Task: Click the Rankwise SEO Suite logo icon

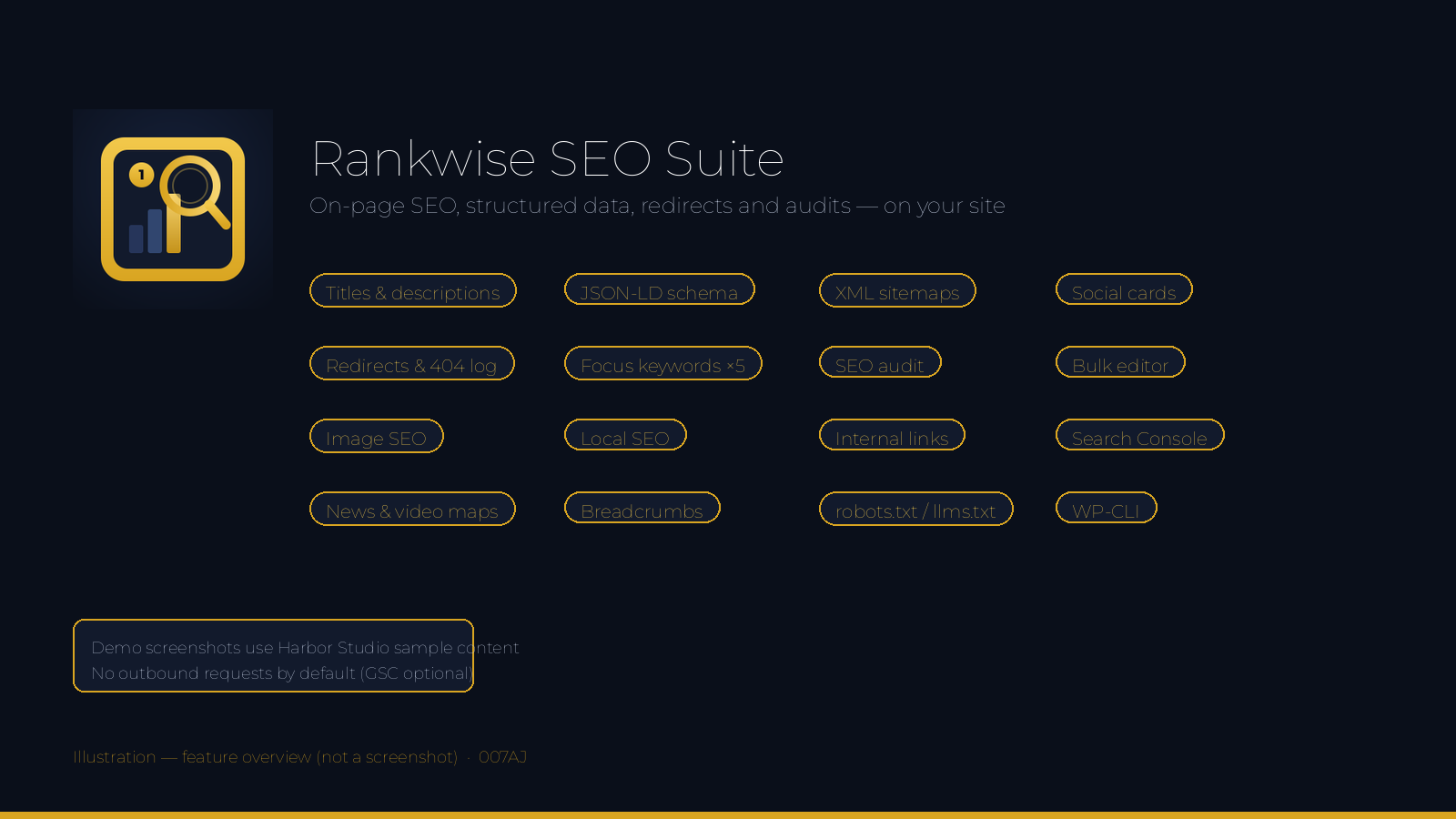Action: [173, 209]
